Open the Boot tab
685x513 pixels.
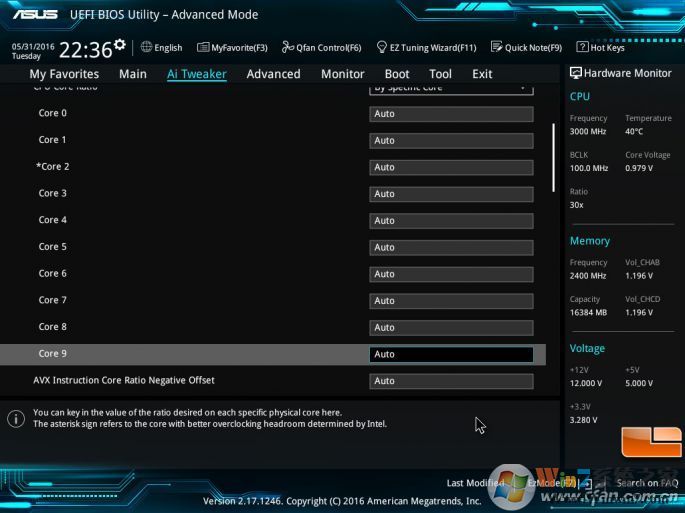(397, 74)
